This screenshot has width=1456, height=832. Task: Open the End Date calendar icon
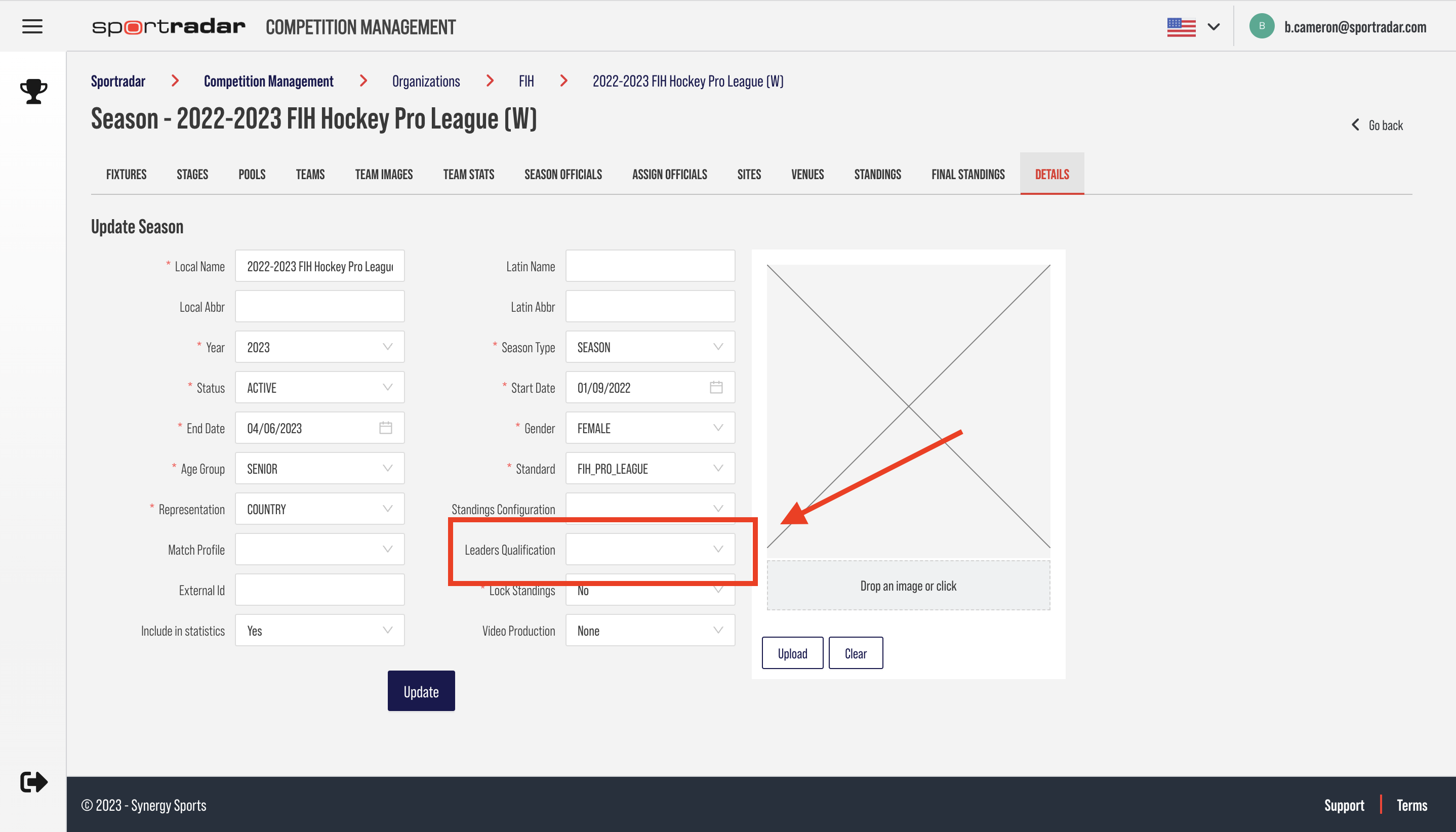pyautogui.click(x=385, y=428)
